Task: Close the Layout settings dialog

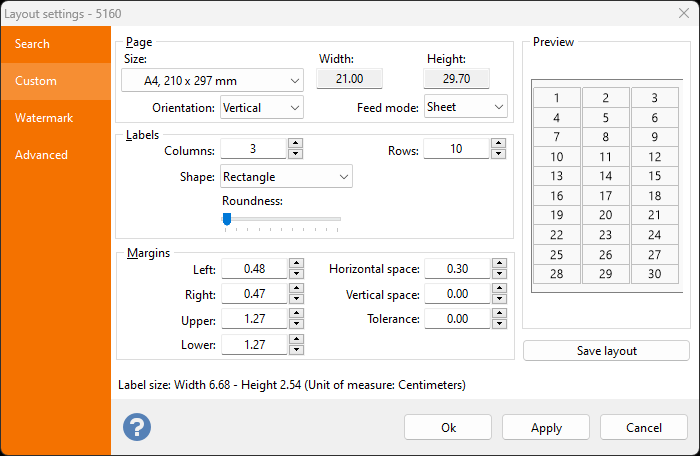Action: [x=676, y=13]
